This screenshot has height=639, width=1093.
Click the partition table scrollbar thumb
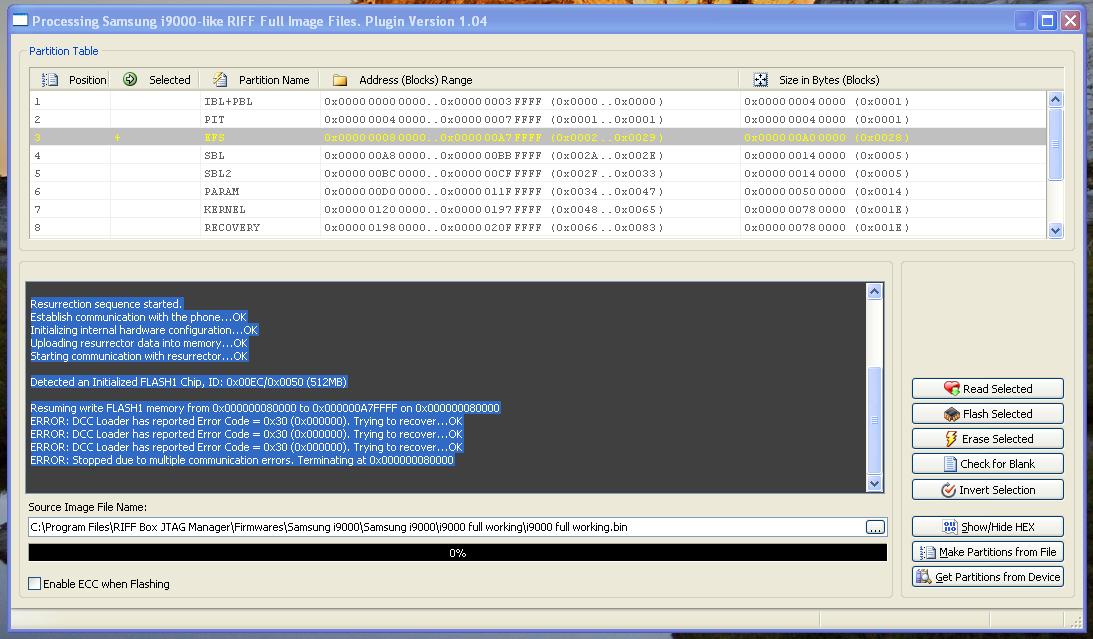1055,144
